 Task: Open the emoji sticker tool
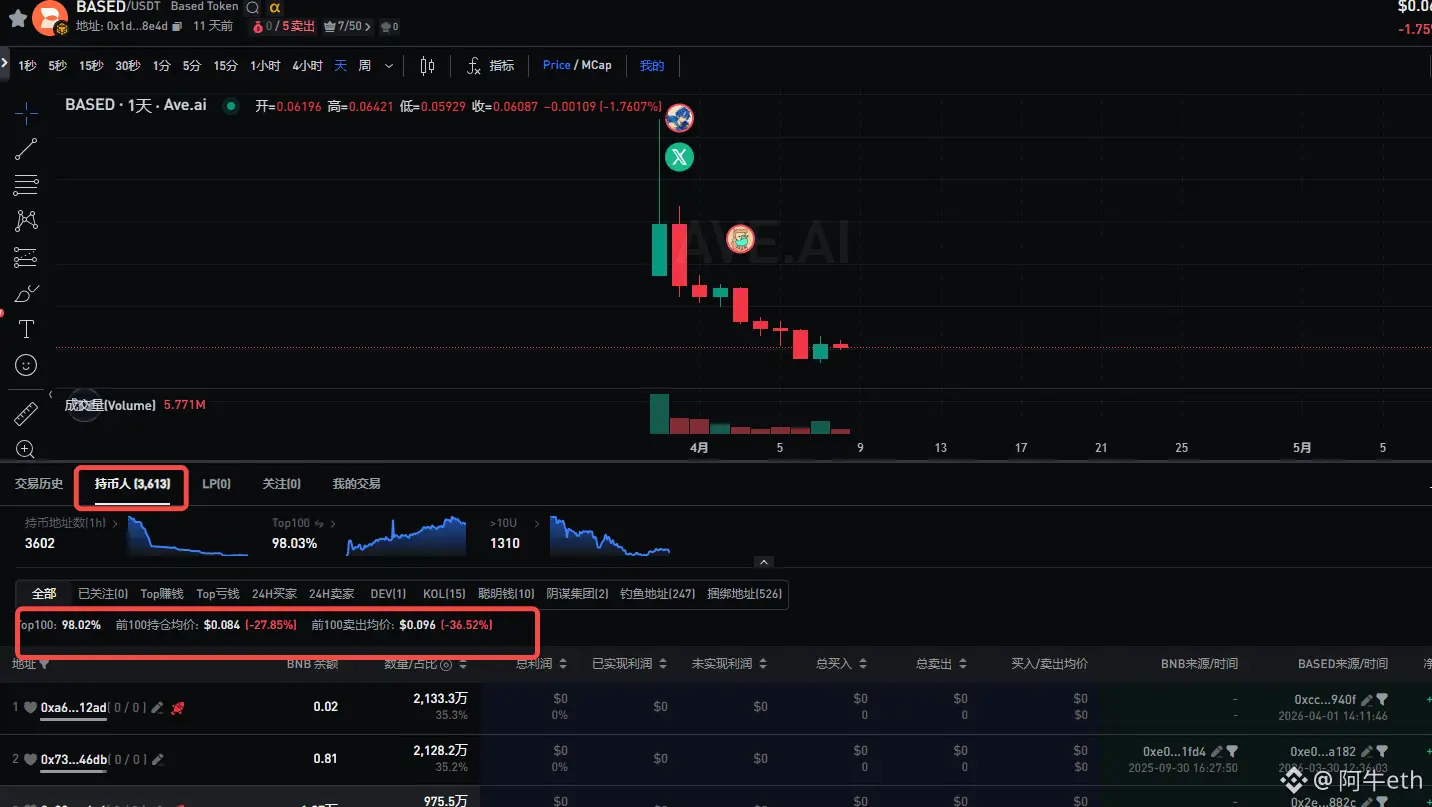26,366
